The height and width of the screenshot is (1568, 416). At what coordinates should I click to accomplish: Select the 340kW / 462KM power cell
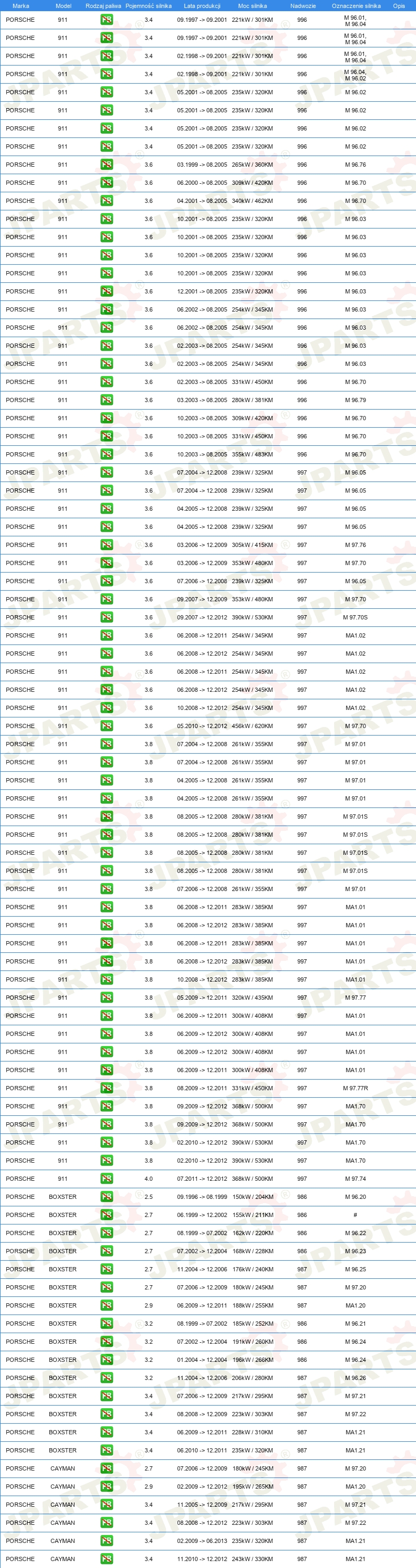[x=252, y=201]
